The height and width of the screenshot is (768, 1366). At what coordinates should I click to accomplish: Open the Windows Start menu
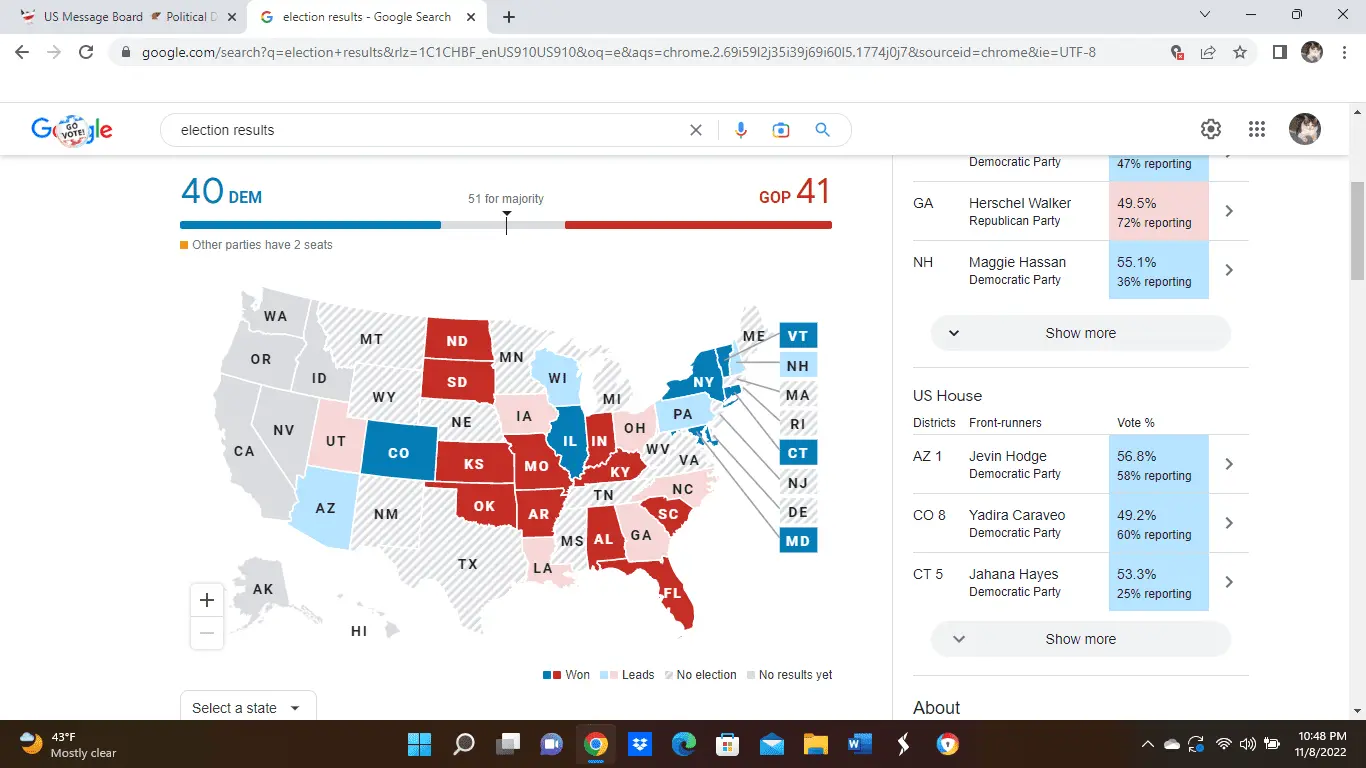point(419,744)
